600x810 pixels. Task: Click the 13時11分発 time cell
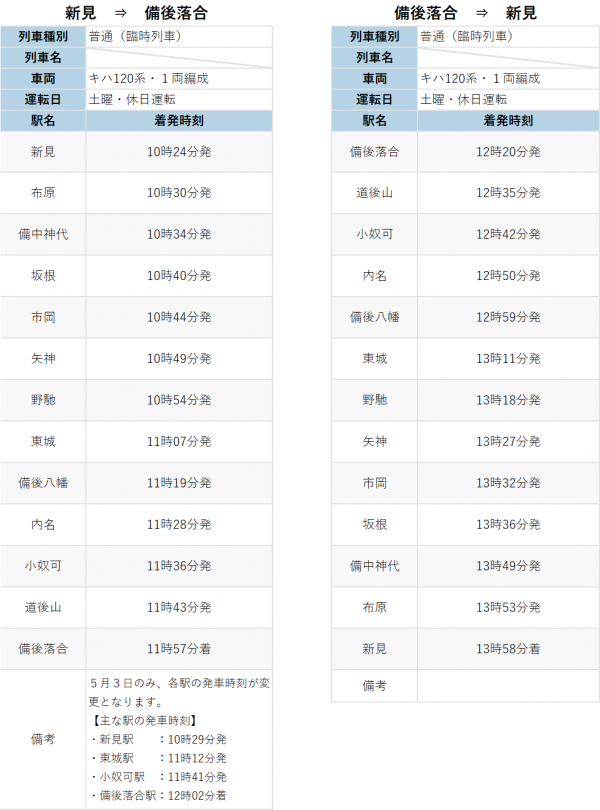tap(508, 359)
